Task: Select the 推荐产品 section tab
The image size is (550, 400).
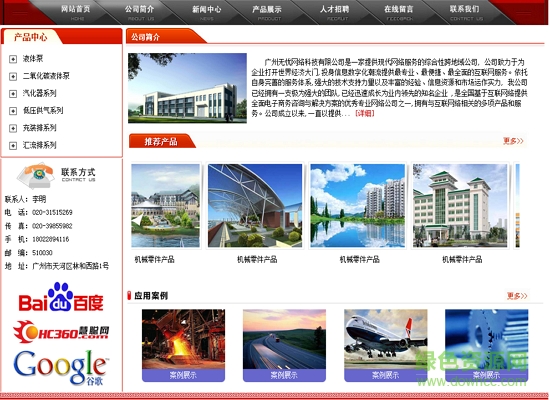Action: (x=161, y=141)
